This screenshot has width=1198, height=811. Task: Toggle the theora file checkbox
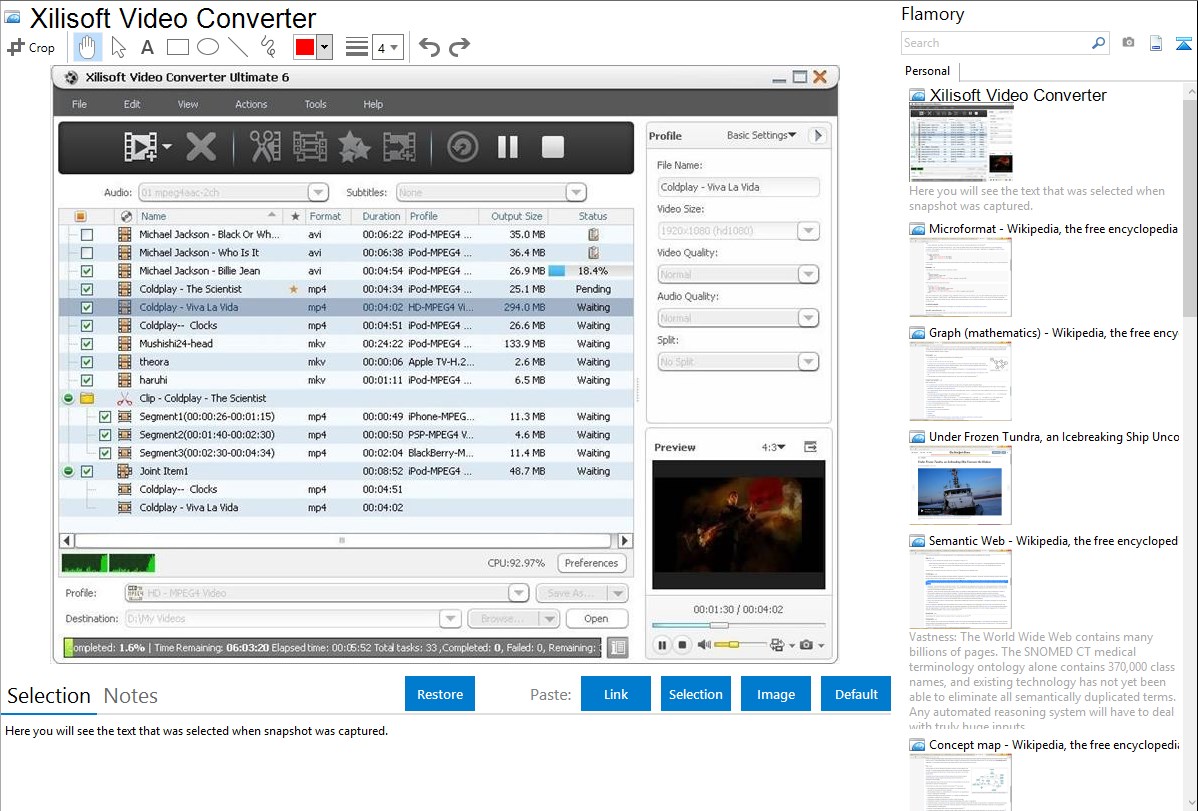point(87,362)
